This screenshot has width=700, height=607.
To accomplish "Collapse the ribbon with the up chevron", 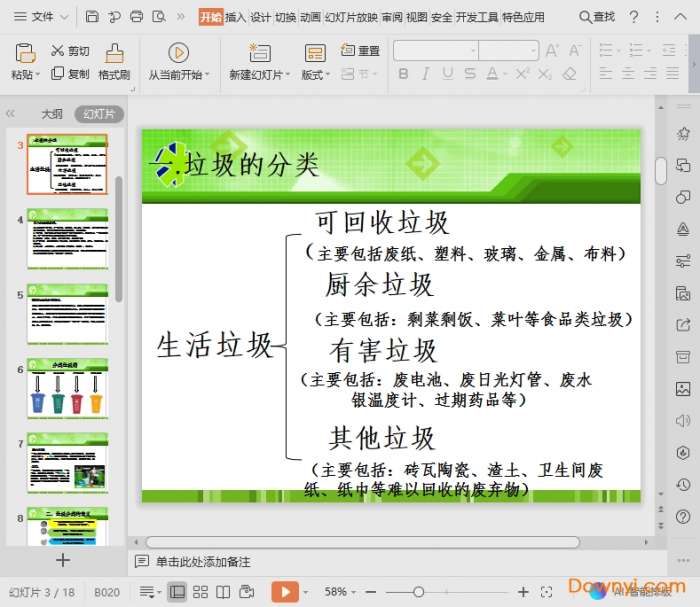I will pos(680,17).
